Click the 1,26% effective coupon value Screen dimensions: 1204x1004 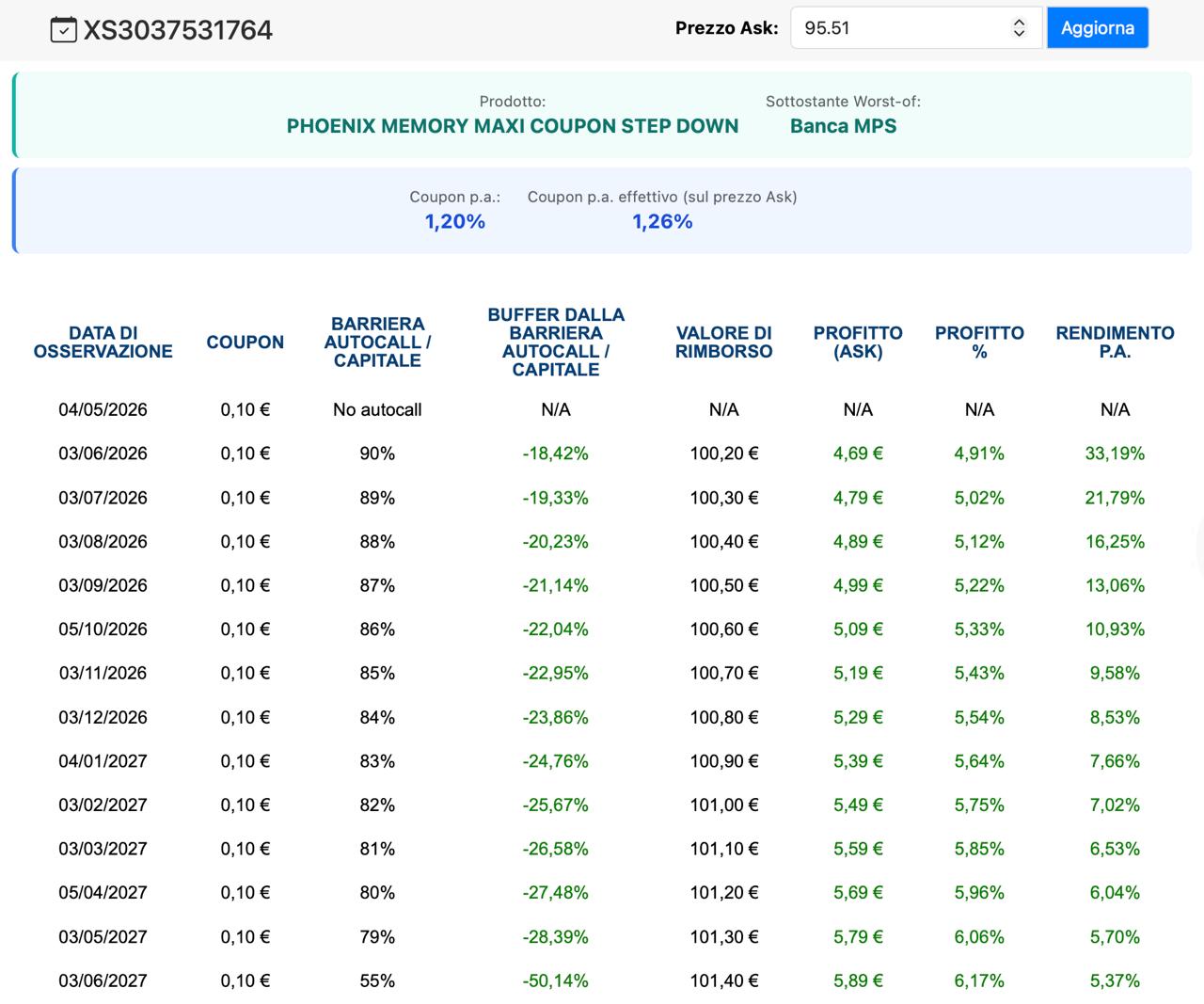(x=662, y=222)
